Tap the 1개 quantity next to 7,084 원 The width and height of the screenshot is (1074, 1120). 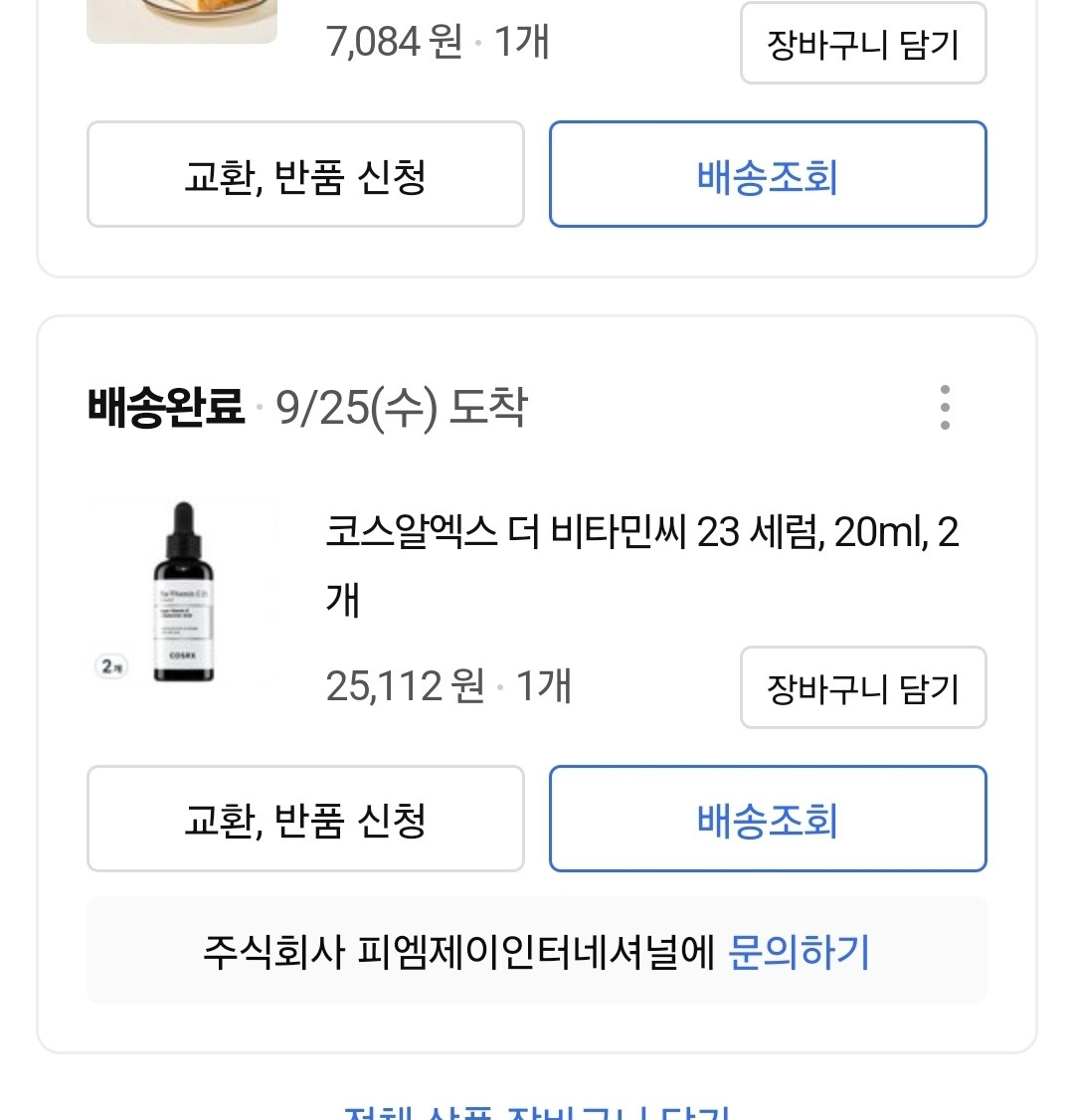coord(522,43)
